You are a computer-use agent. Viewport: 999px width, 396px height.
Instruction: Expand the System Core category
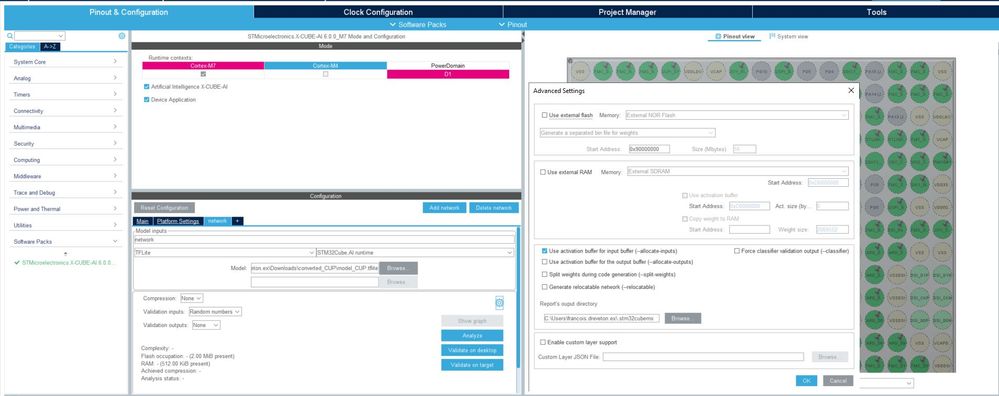pyautogui.click(x=65, y=62)
